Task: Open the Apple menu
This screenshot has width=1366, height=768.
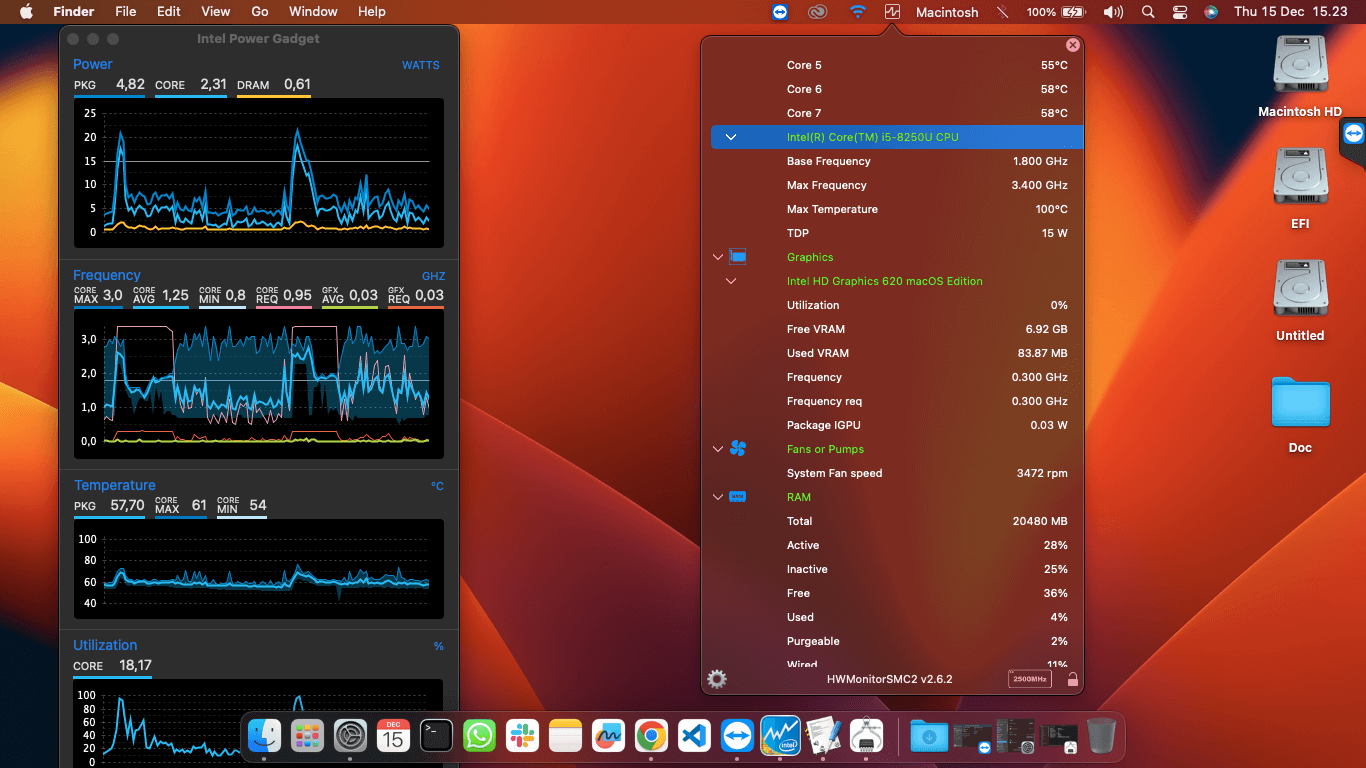Action: tap(26, 12)
